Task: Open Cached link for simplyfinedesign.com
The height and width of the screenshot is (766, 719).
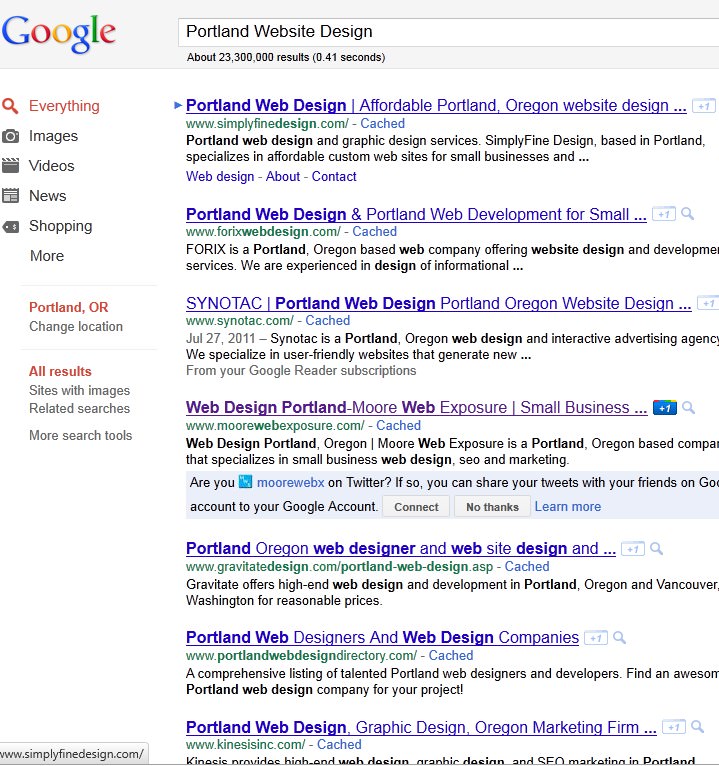Action: (382, 124)
